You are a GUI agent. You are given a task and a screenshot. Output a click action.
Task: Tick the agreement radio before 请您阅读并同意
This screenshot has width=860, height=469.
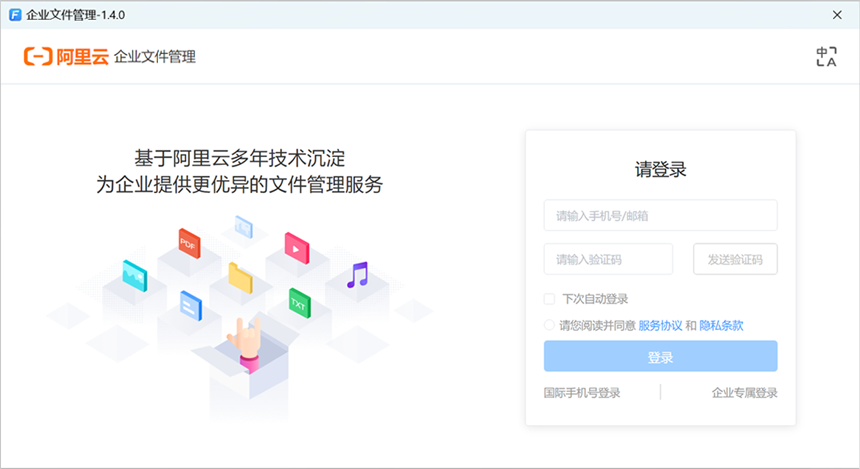coord(549,325)
